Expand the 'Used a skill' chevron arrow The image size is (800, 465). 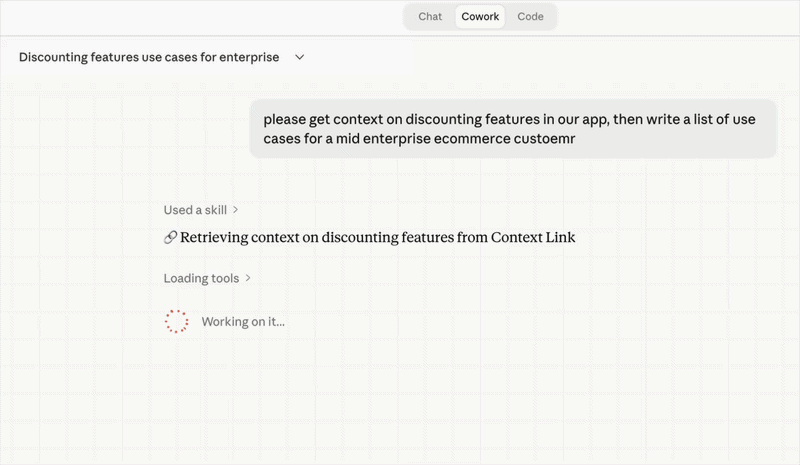coord(236,210)
